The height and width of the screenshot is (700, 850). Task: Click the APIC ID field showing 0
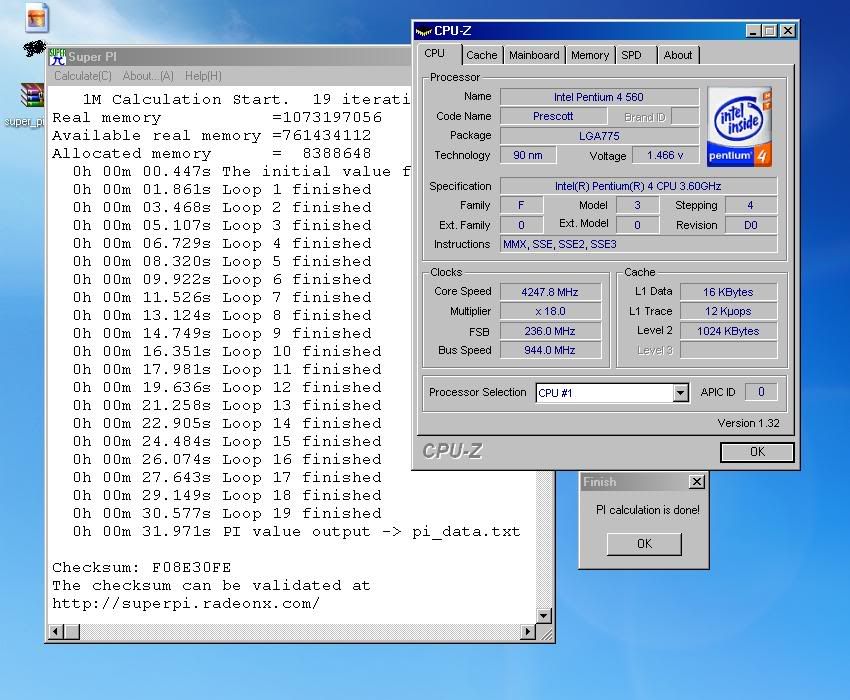pos(761,392)
